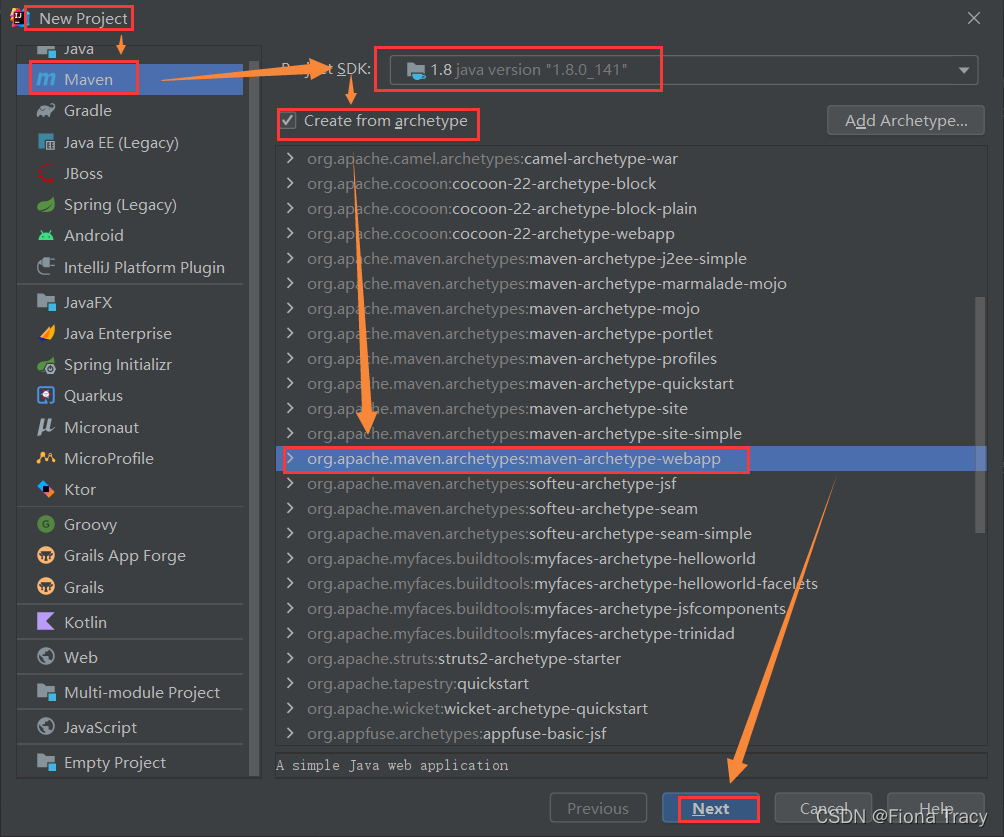The image size is (1004, 837).
Task: Expand struts2-archetype-starter node
Action: [290, 658]
